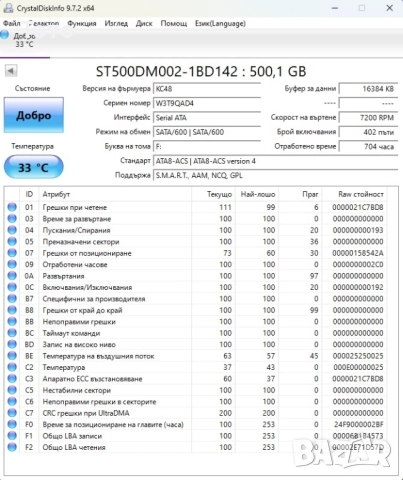Click status icon for attribute 0C

(12, 287)
